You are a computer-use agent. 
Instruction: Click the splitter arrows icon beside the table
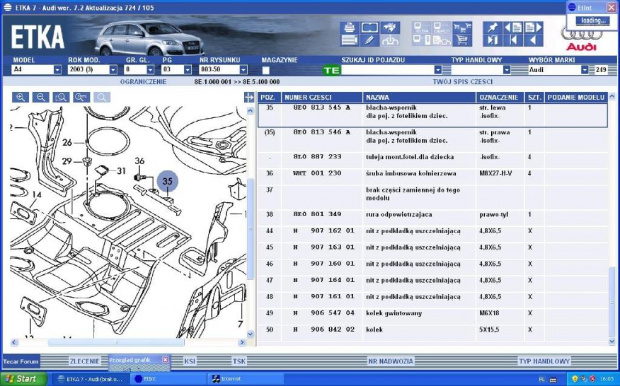249,97
